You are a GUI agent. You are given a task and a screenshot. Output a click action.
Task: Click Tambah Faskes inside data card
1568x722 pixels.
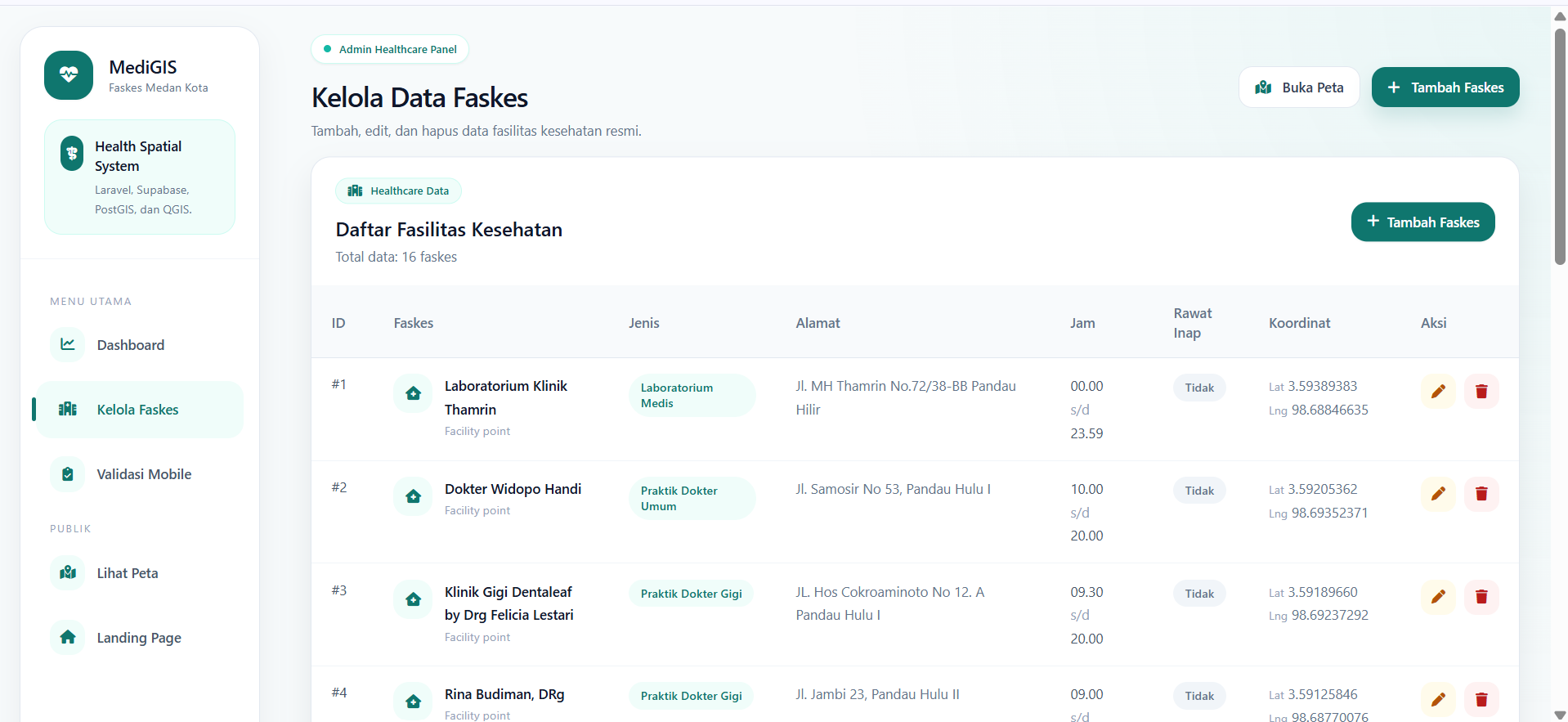(1423, 222)
